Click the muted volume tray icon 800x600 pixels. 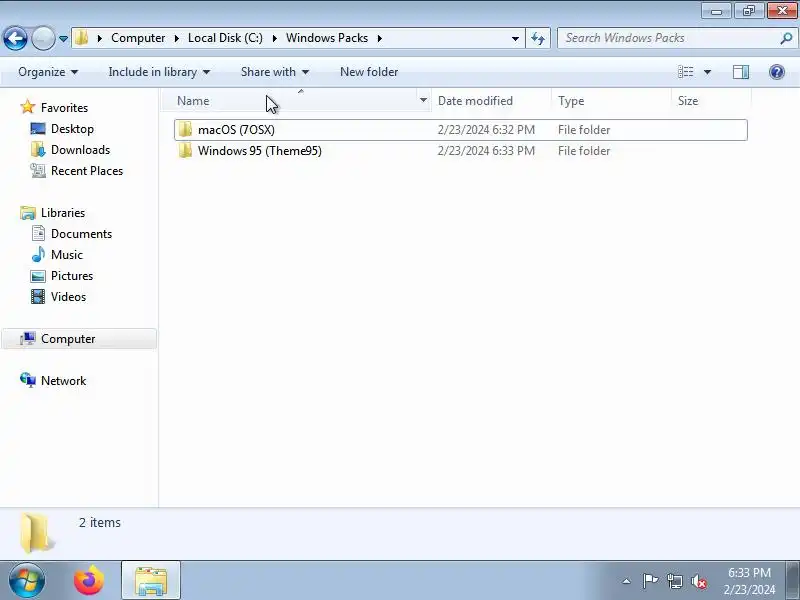point(698,581)
